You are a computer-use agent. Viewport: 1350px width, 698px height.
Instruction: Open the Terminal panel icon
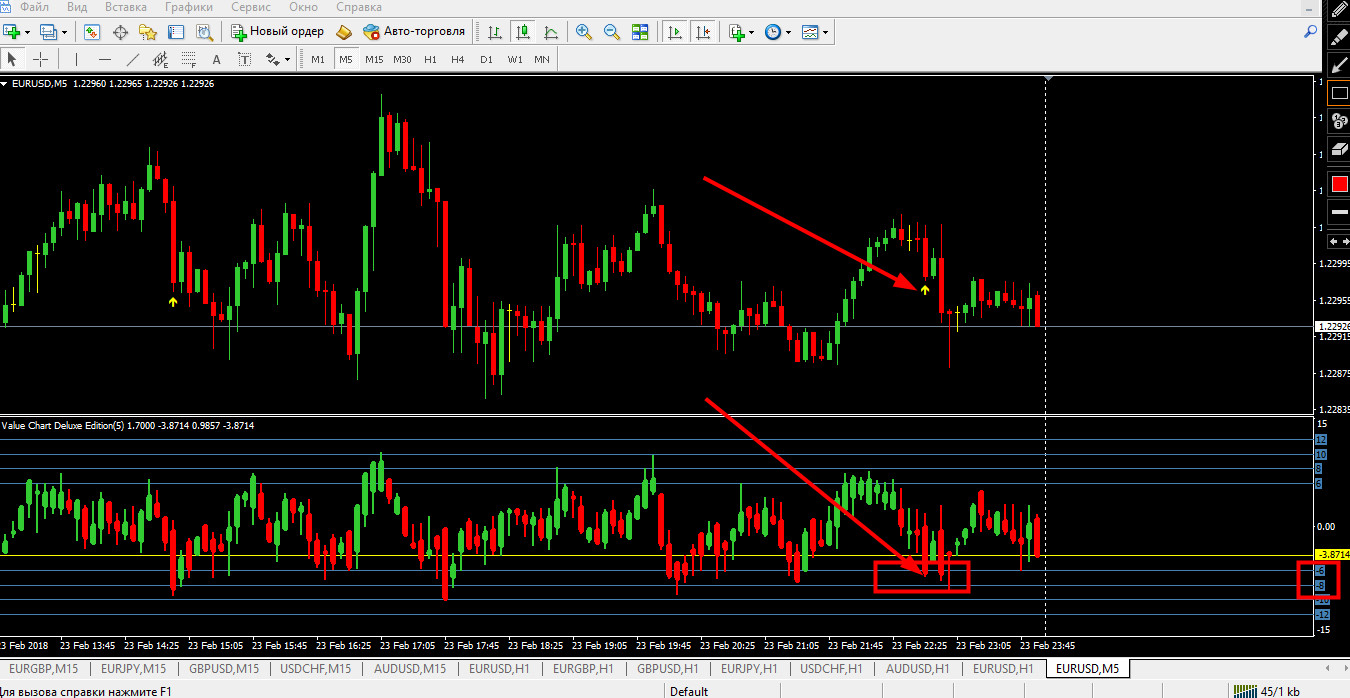coord(176,32)
